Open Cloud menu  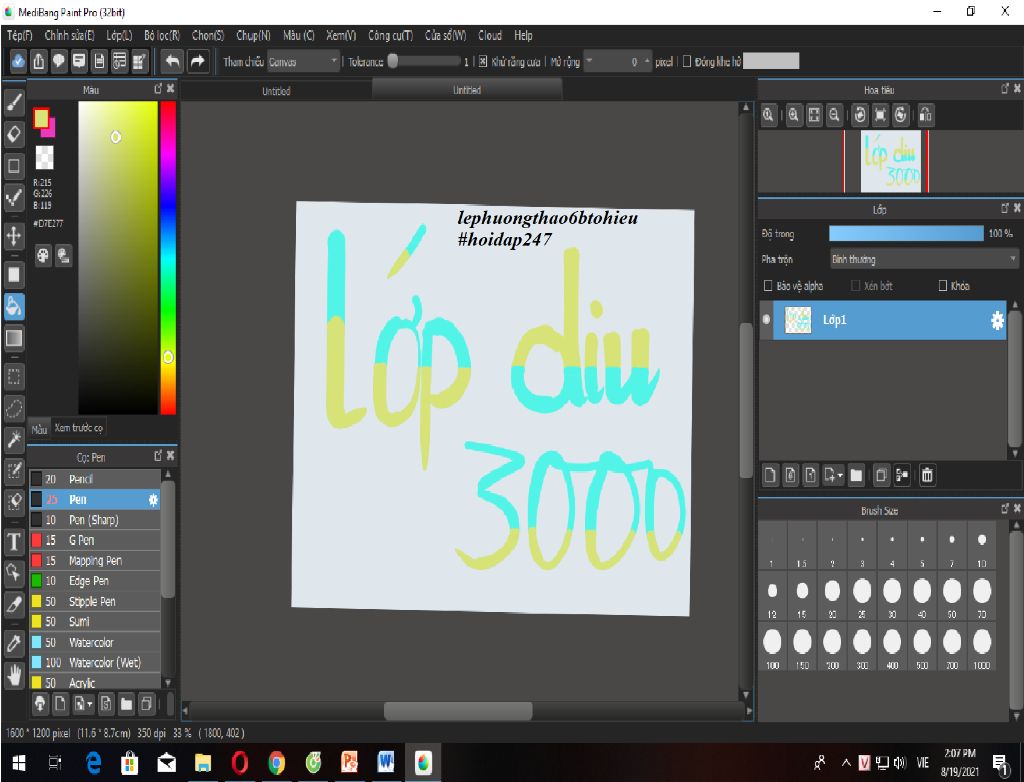(x=490, y=35)
